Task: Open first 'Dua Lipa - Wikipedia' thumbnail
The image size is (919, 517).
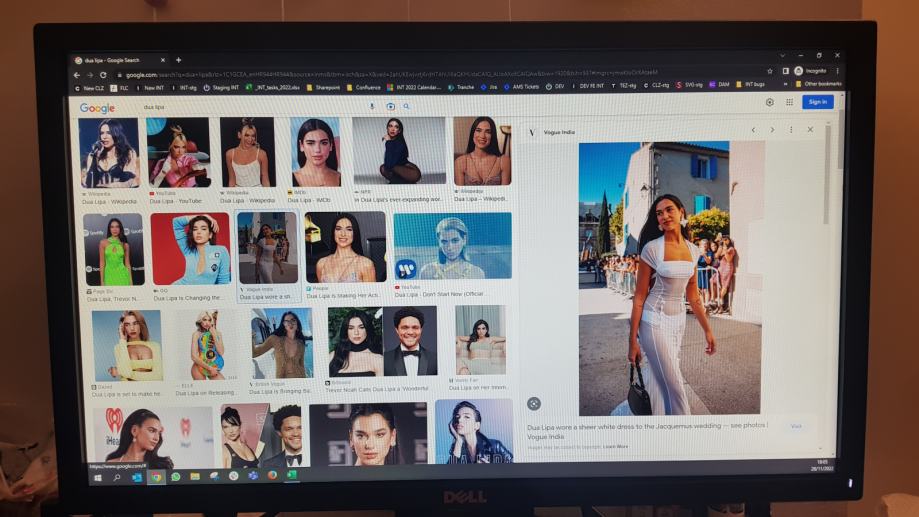Action: (x=109, y=154)
